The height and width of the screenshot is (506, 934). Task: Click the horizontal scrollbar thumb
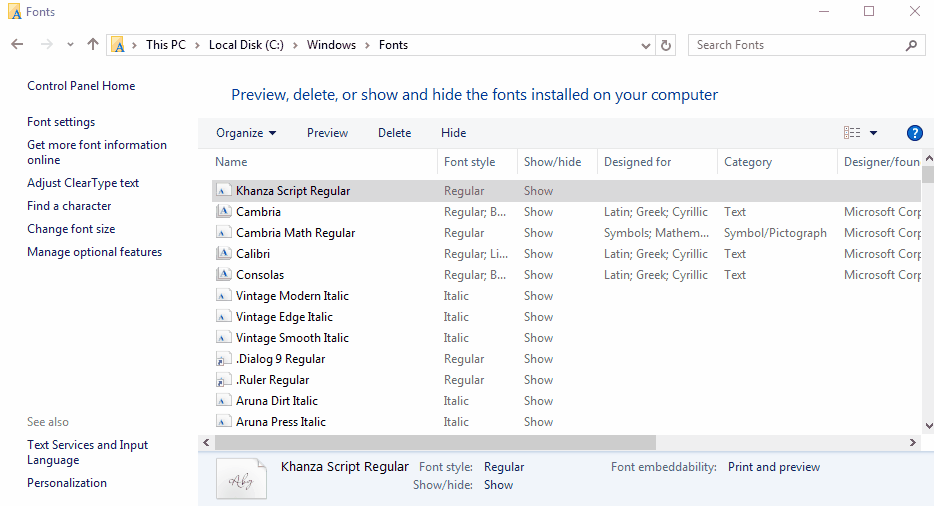435,442
